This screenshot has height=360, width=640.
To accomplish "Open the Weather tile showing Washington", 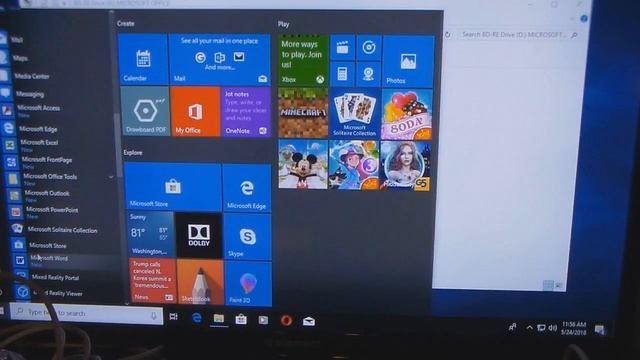I will tap(151, 235).
